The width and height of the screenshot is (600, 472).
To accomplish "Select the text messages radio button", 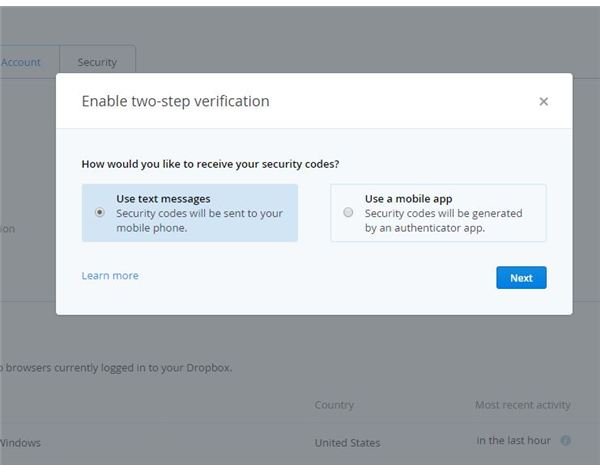I will (x=99, y=212).
